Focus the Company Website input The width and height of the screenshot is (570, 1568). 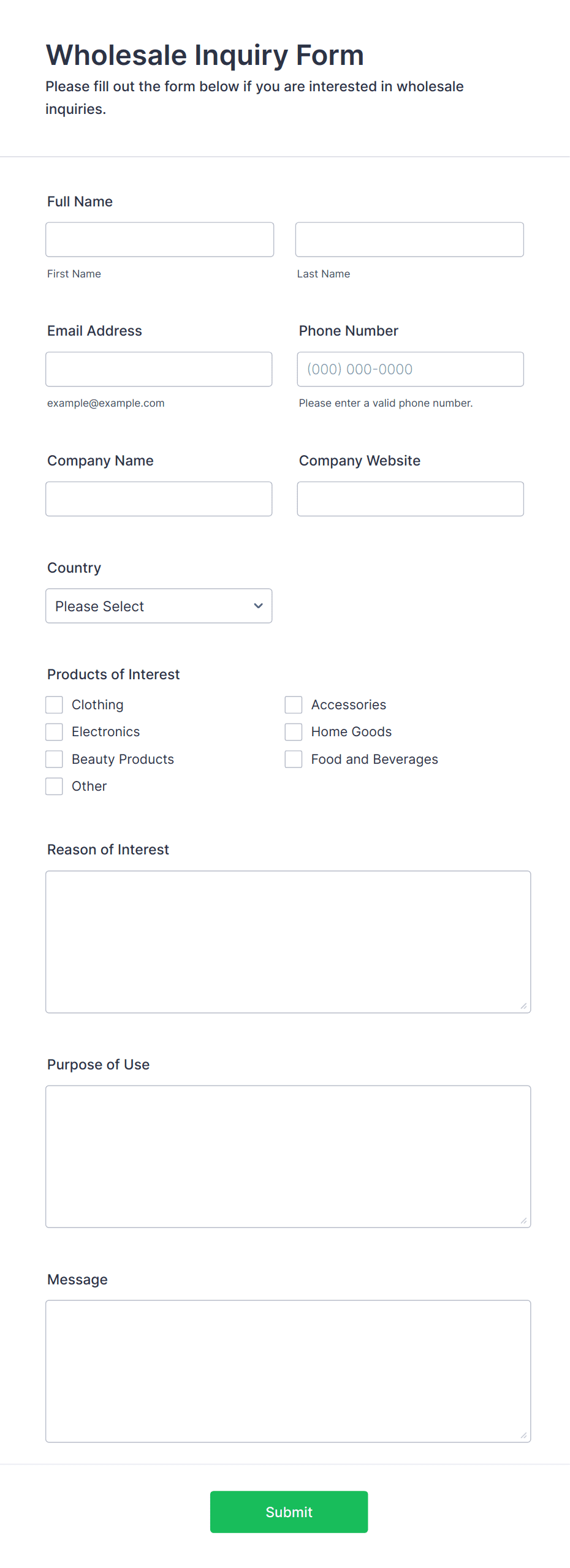tap(409, 499)
